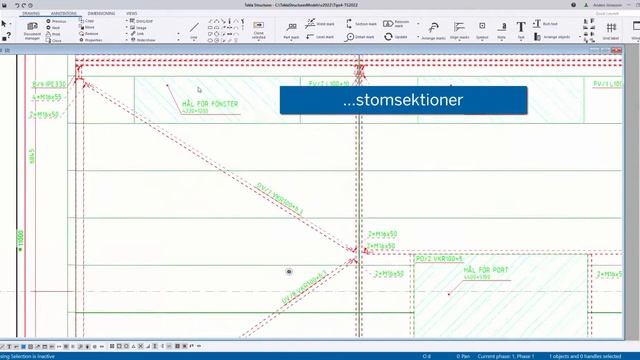This screenshot has width=640, height=360.
Task: Open the Document manager
Action: click(32, 31)
